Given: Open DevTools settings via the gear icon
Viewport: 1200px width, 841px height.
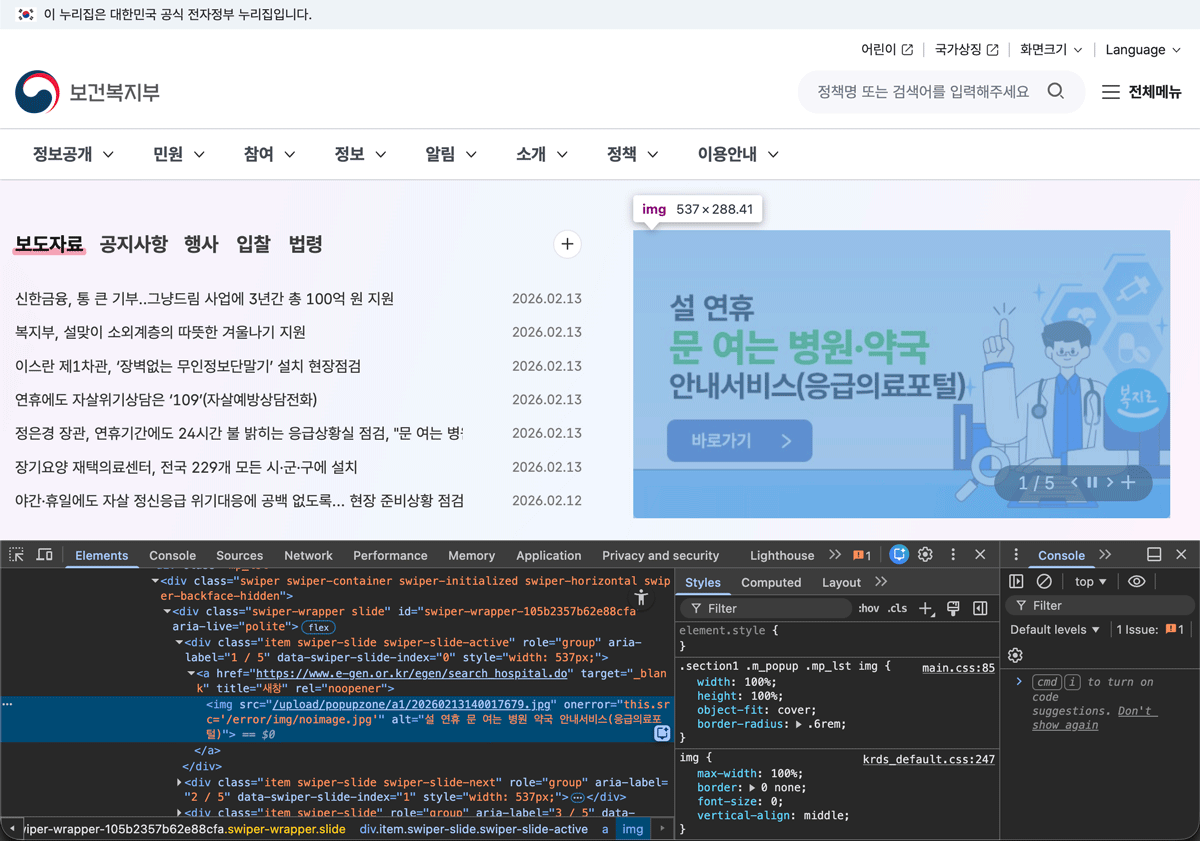Looking at the screenshot, I should [925, 554].
